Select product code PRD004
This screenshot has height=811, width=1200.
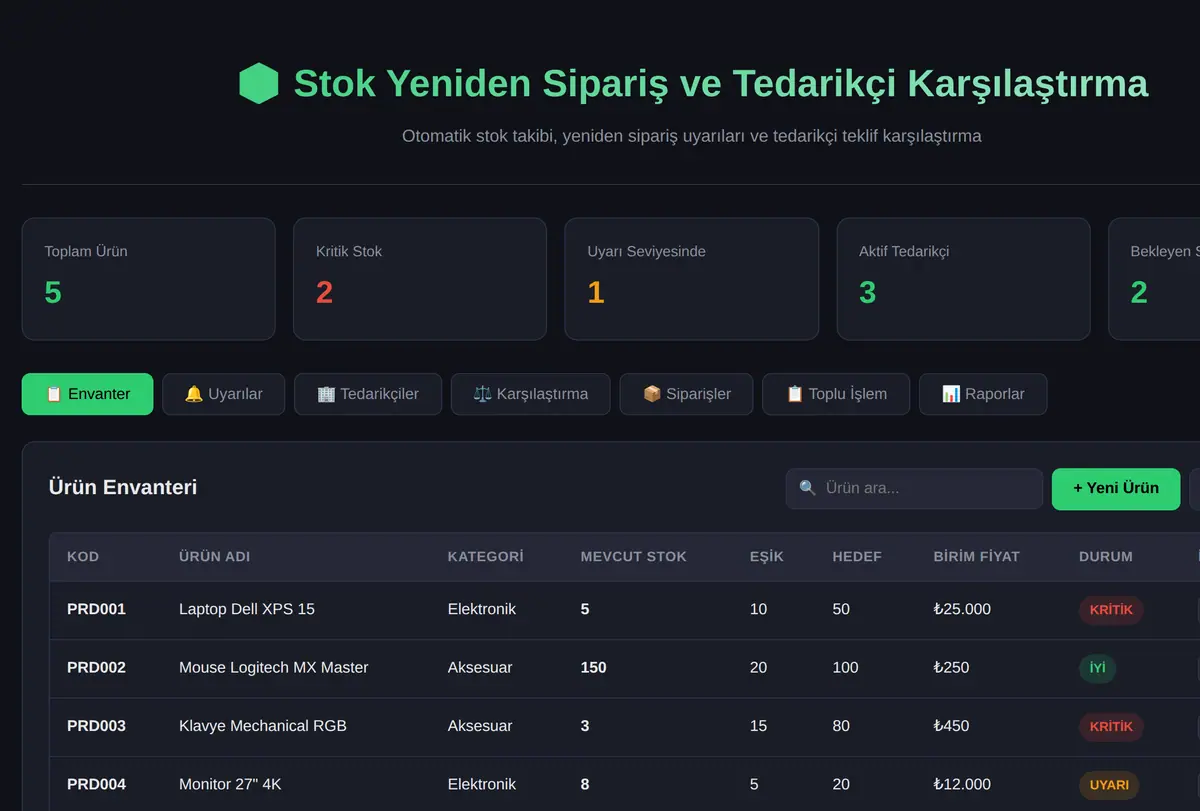click(x=96, y=785)
